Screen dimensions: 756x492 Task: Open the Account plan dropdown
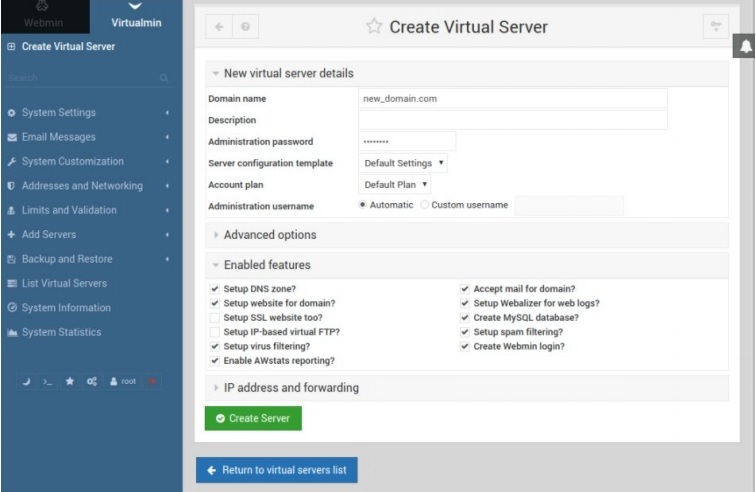tap(395, 185)
